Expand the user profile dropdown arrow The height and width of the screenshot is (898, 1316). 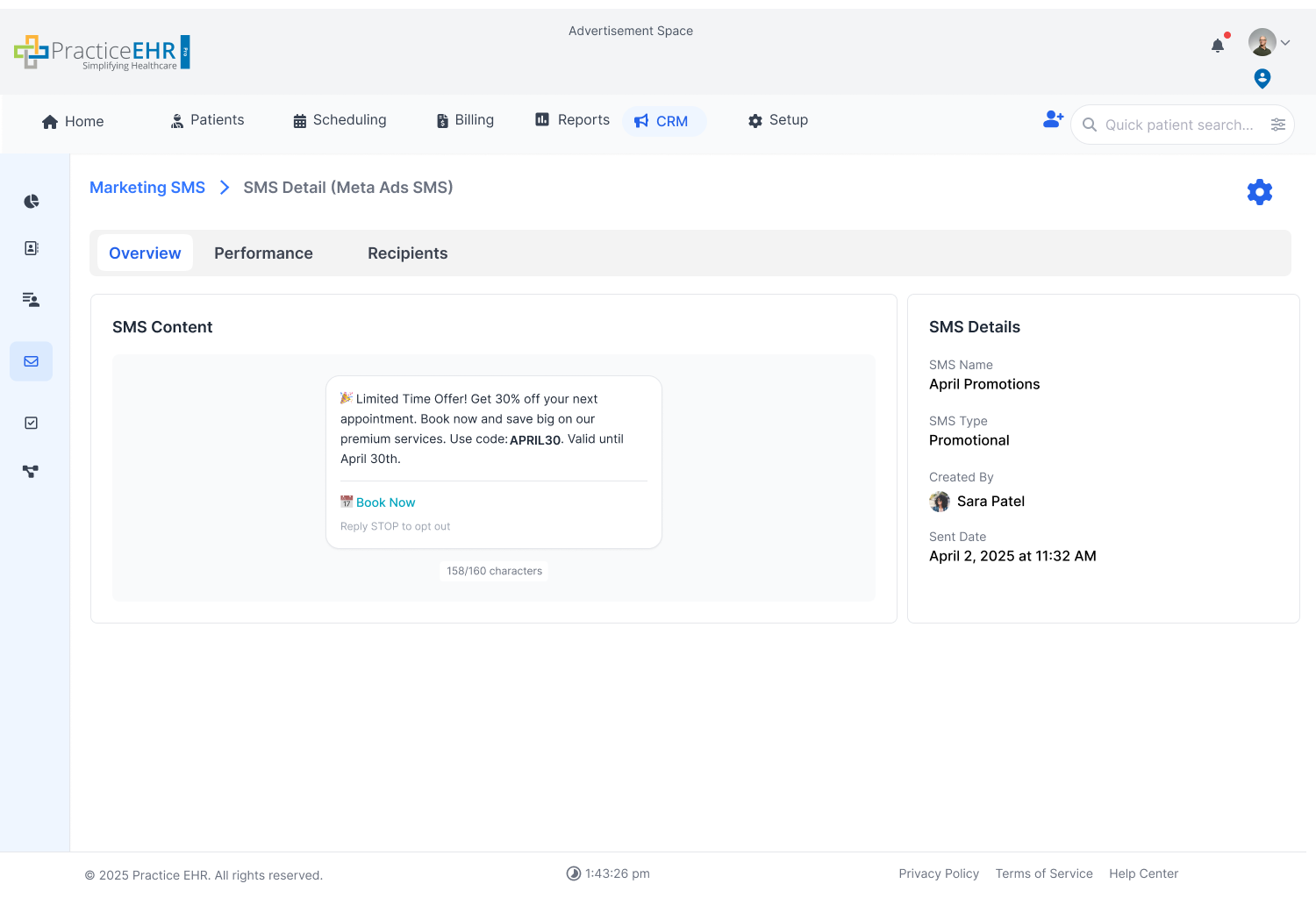pyautogui.click(x=1285, y=42)
